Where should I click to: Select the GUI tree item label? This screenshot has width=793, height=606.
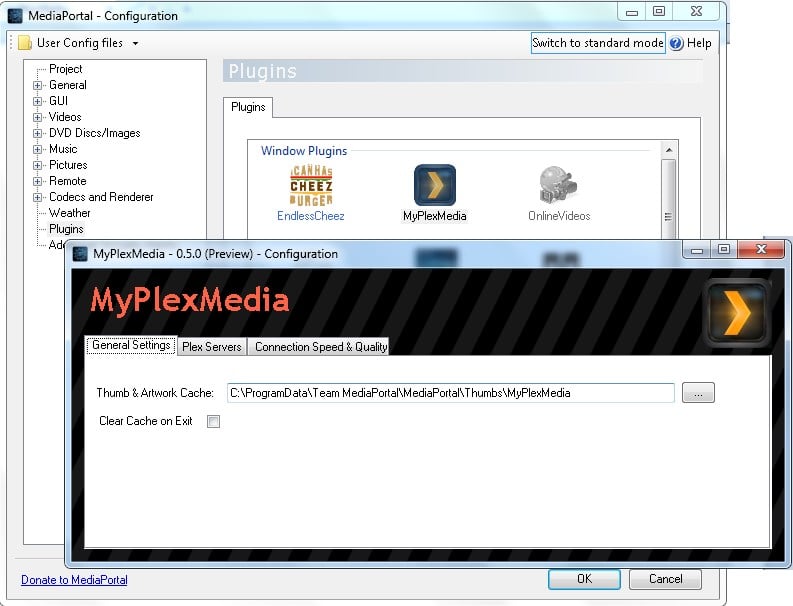59,101
